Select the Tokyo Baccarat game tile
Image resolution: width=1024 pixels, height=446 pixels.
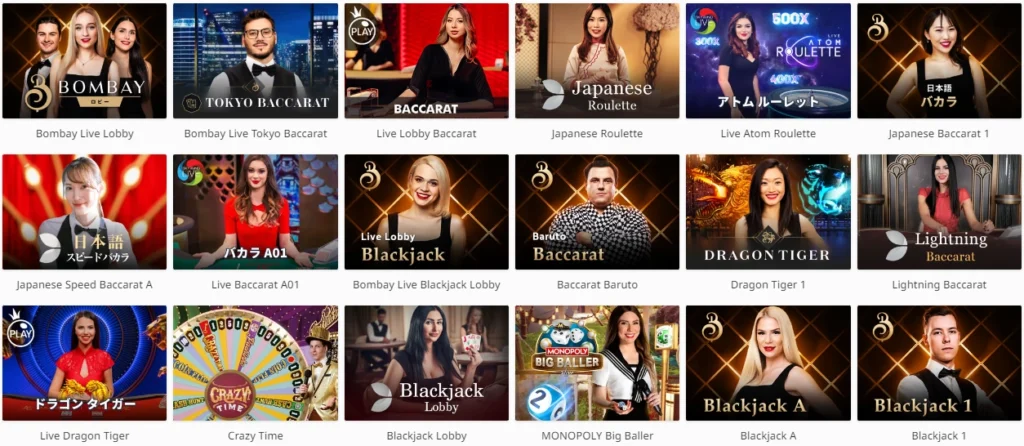pyautogui.click(x=255, y=61)
